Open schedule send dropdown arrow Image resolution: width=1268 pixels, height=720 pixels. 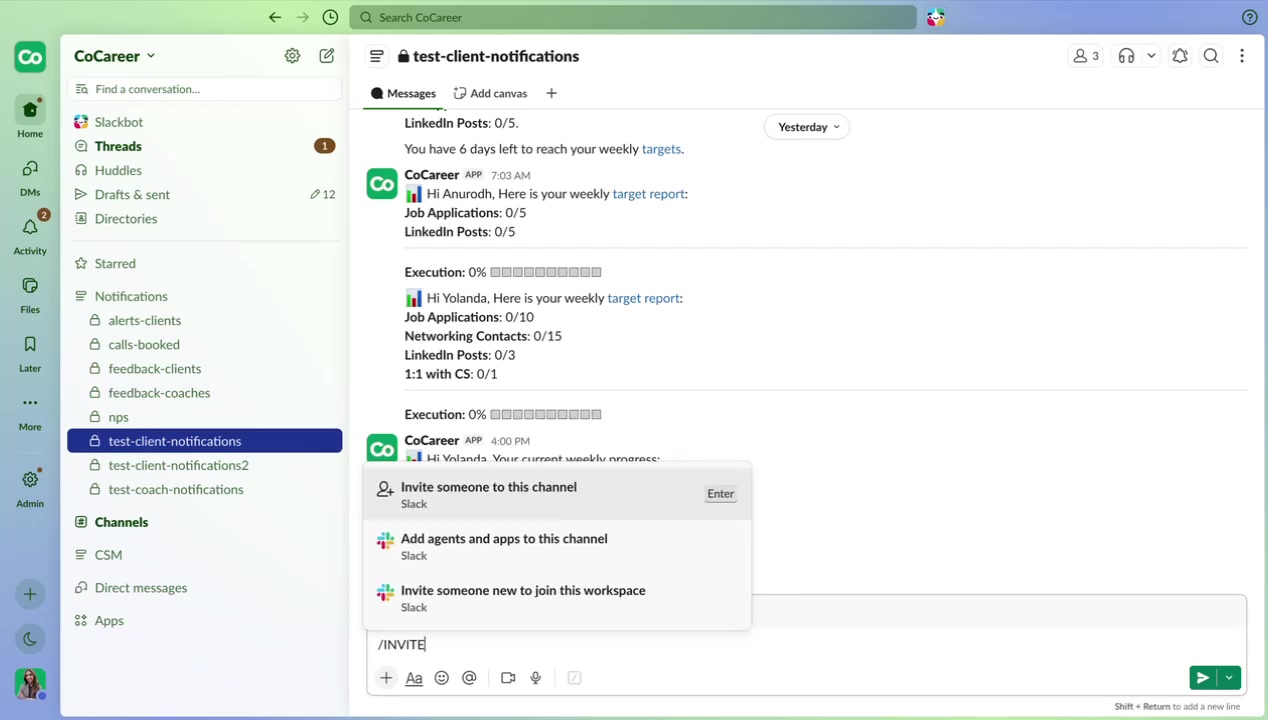coord(1229,678)
